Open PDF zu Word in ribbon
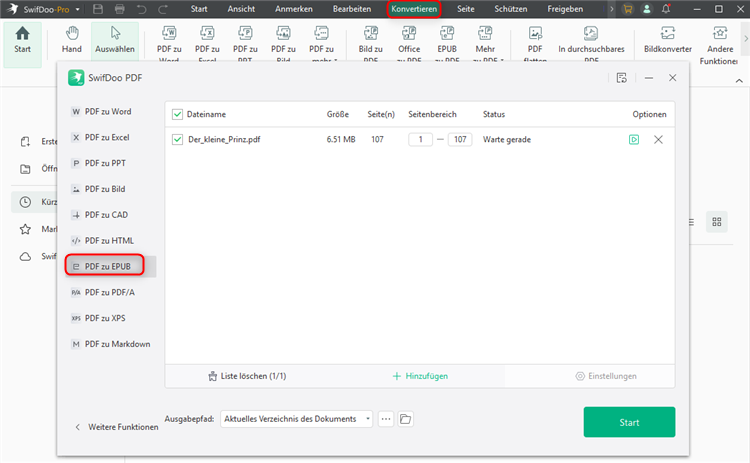This screenshot has width=750, height=463. click(x=169, y=43)
